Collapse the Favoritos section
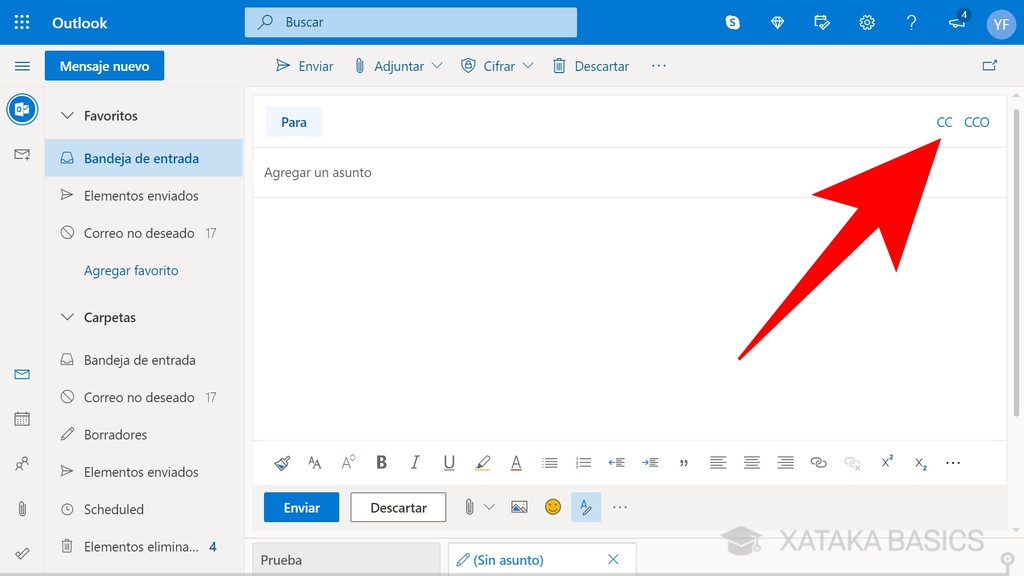 [x=67, y=116]
